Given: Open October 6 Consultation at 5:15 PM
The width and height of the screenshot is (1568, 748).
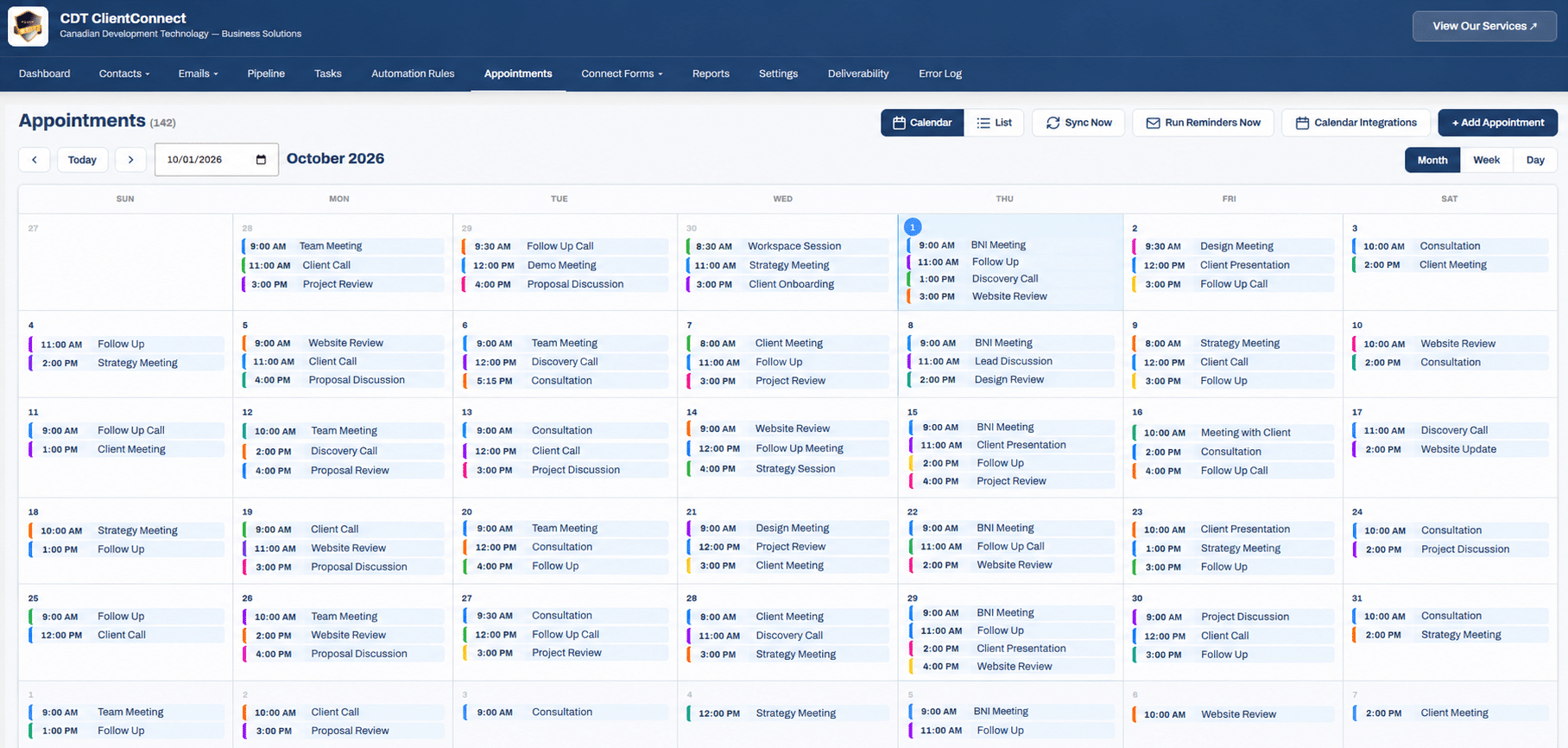Looking at the screenshot, I should [x=565, y=381].
